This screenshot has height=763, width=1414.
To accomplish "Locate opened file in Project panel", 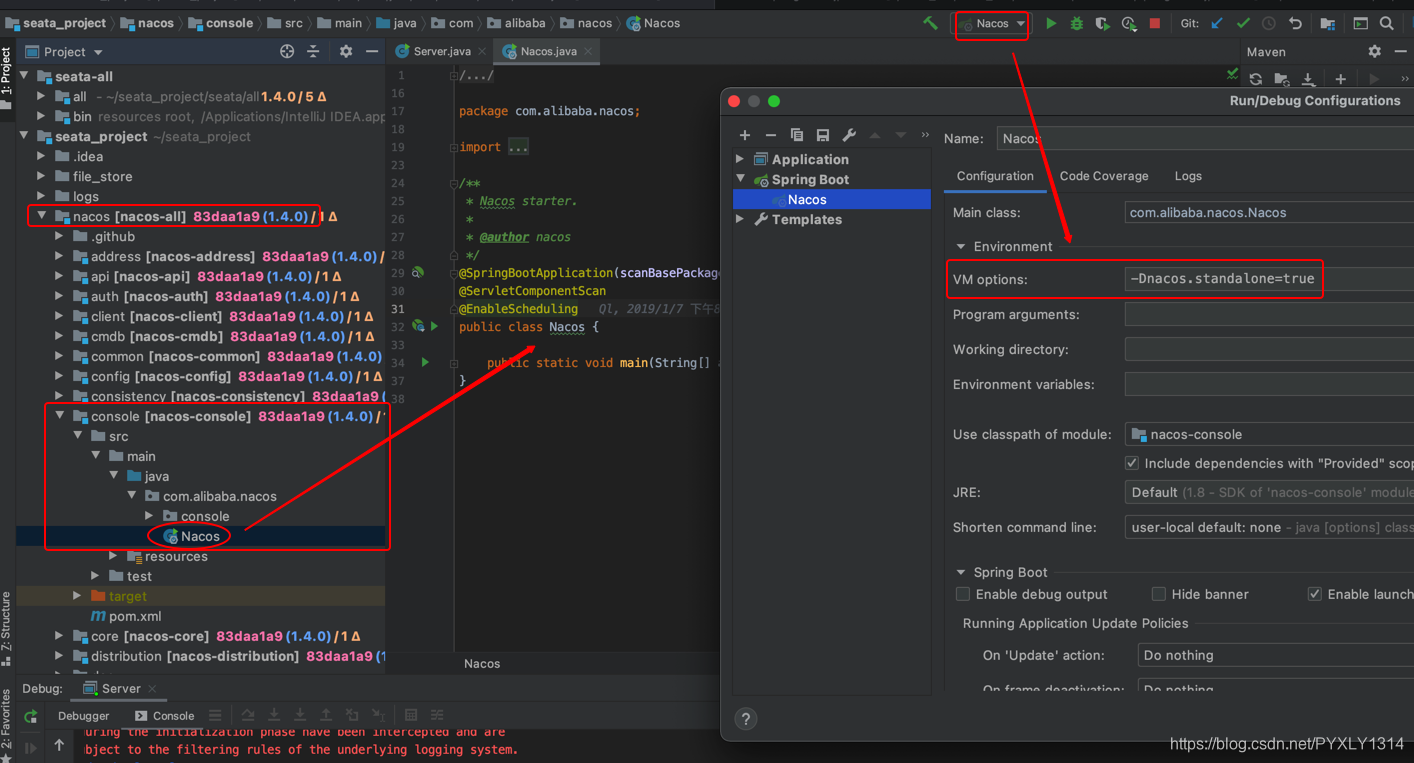I will click(x=287, y=51).
